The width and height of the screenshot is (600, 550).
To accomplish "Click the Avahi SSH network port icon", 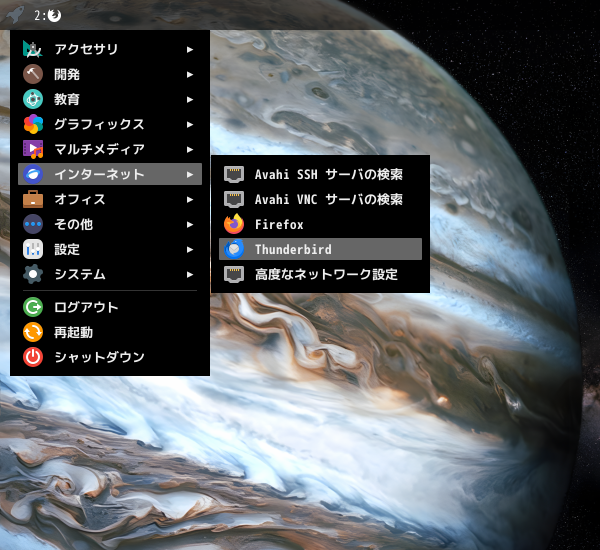I will 234,175.
